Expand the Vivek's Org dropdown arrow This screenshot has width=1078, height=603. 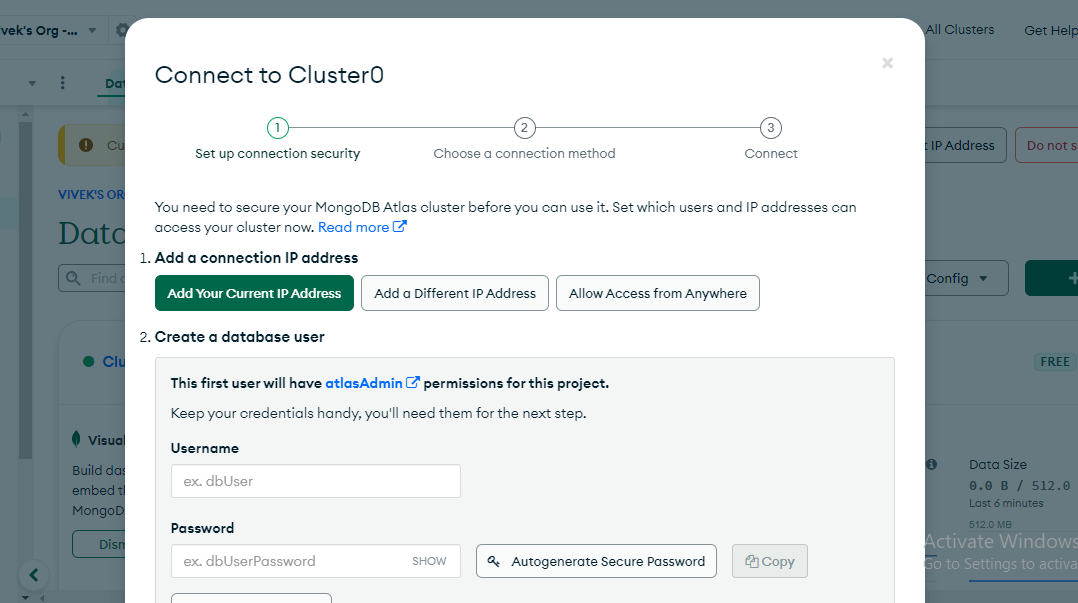pyautogui.click(x=92, y=30)
